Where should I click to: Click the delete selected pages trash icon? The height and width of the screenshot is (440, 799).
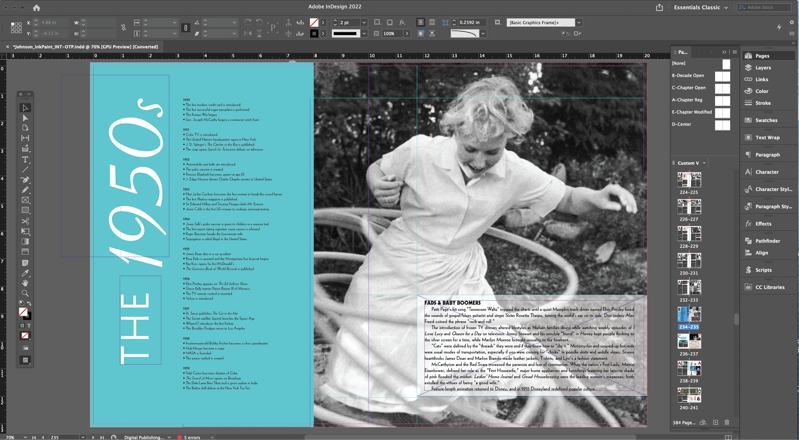click(x=727, y=422)
